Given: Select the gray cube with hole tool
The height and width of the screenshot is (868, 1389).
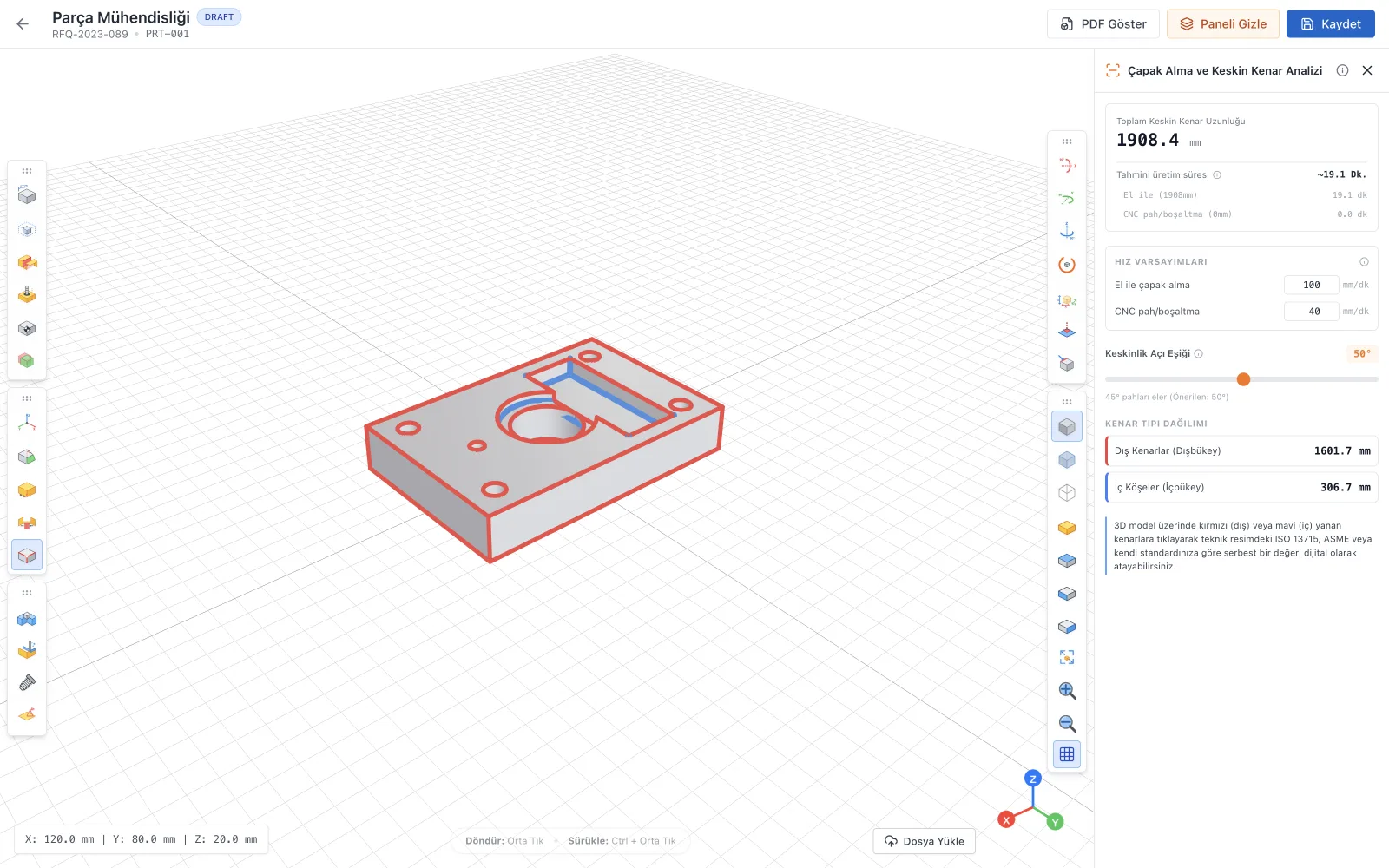Looking at the screenshot, I should point(27,328).
